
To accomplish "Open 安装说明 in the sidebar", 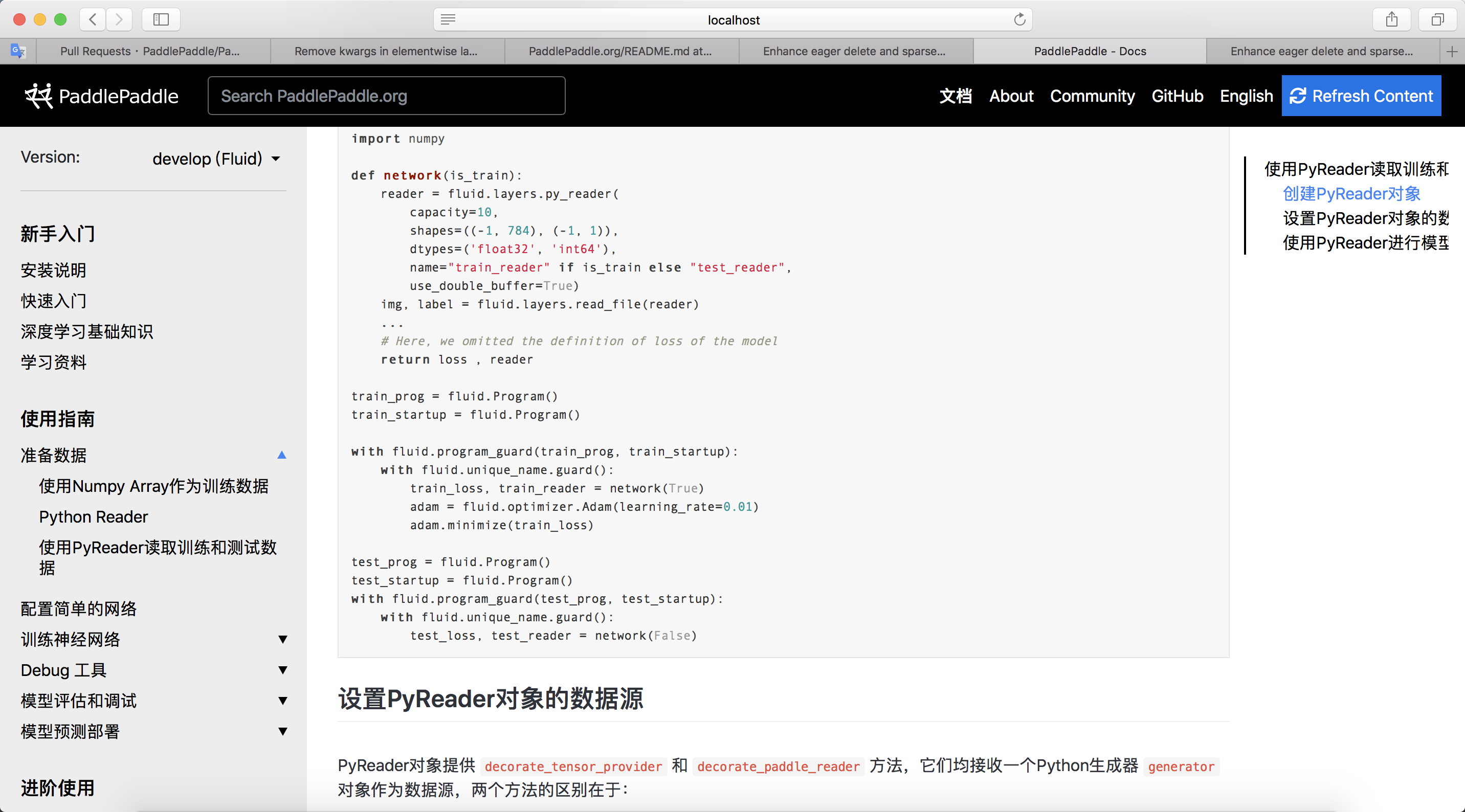I will (x=54, y=270).
